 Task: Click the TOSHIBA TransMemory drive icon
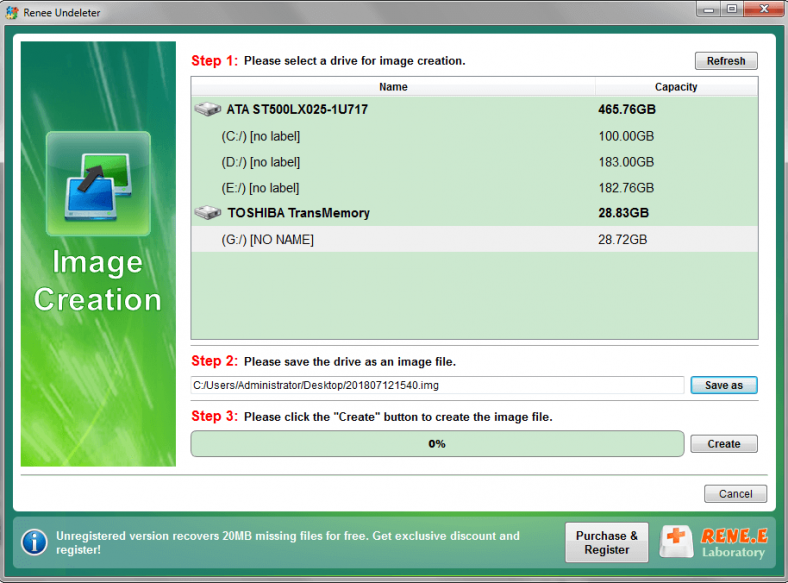click(x=208, y=213)
